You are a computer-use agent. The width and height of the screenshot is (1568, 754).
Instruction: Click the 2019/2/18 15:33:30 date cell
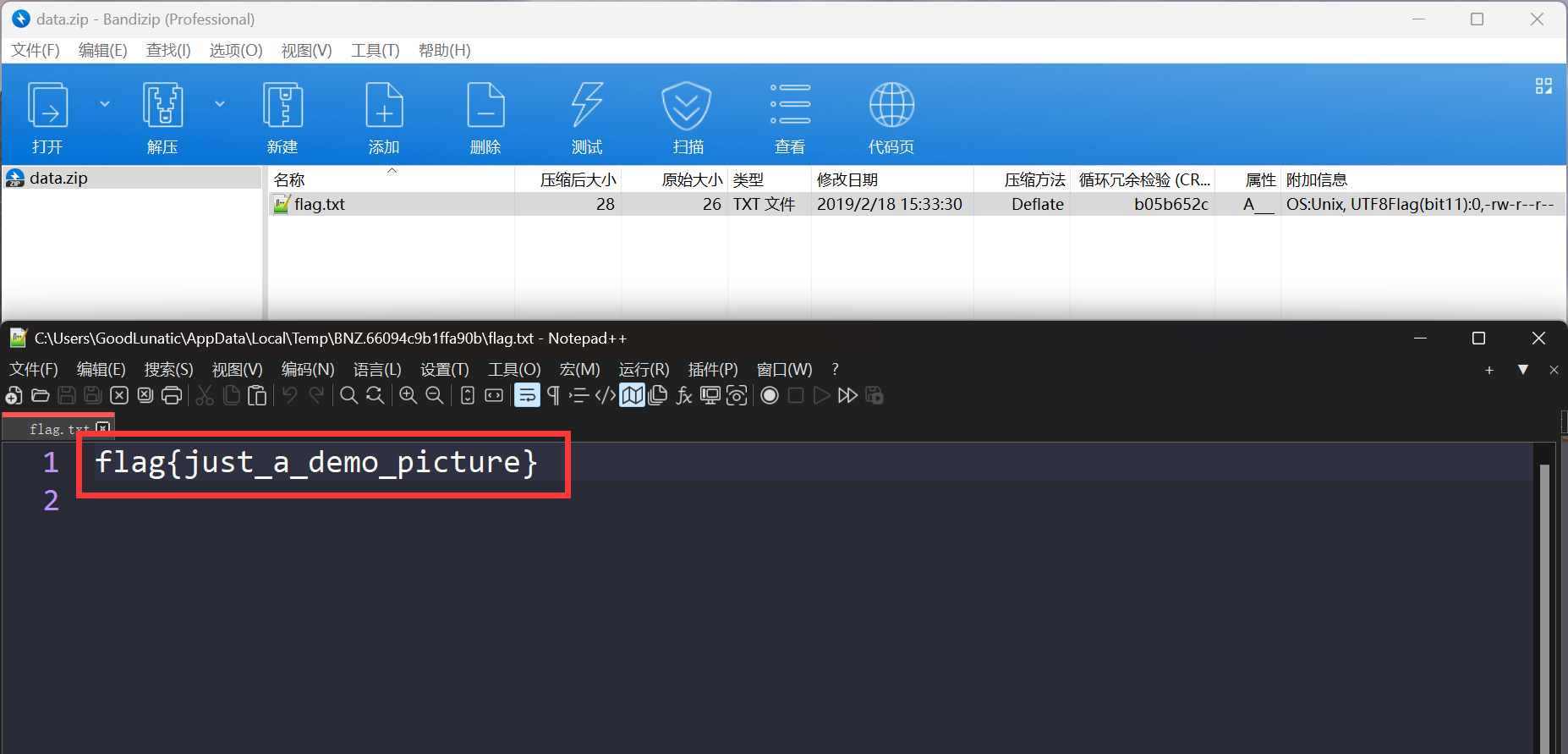[889, 204]
